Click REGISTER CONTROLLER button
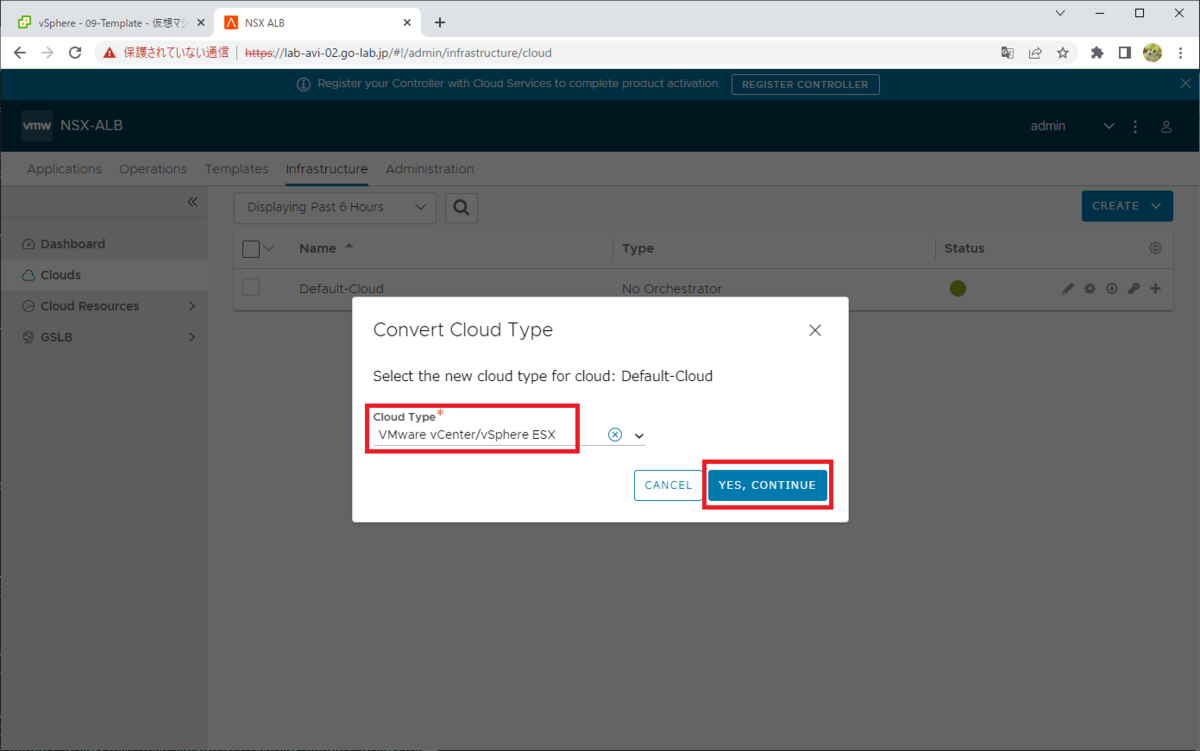 coord(805,84)
